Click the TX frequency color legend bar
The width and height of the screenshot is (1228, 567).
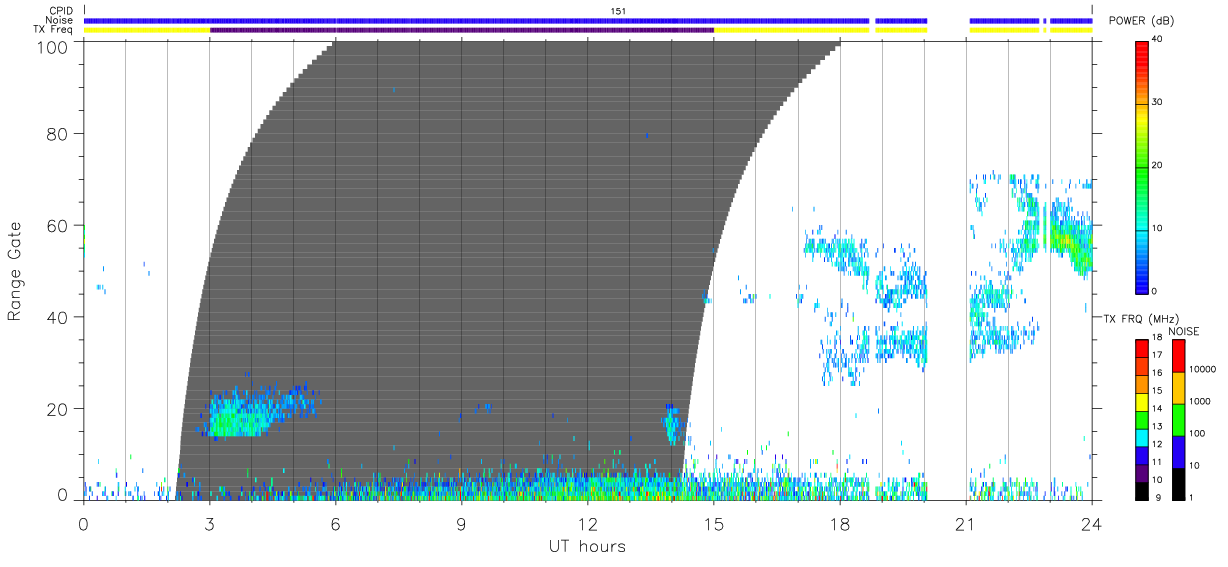pyautogui.click(x=1142, y=418)
